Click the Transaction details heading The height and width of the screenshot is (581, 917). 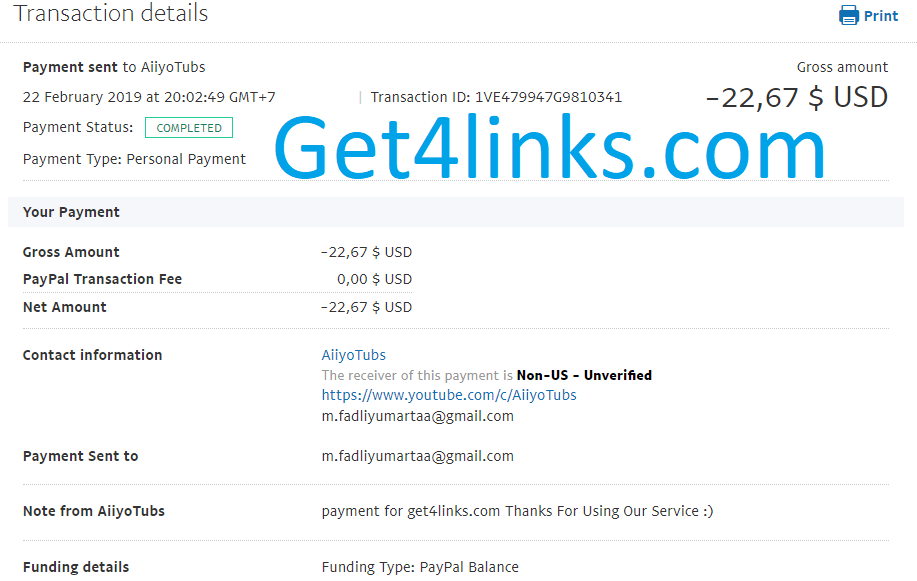[111, 13]
